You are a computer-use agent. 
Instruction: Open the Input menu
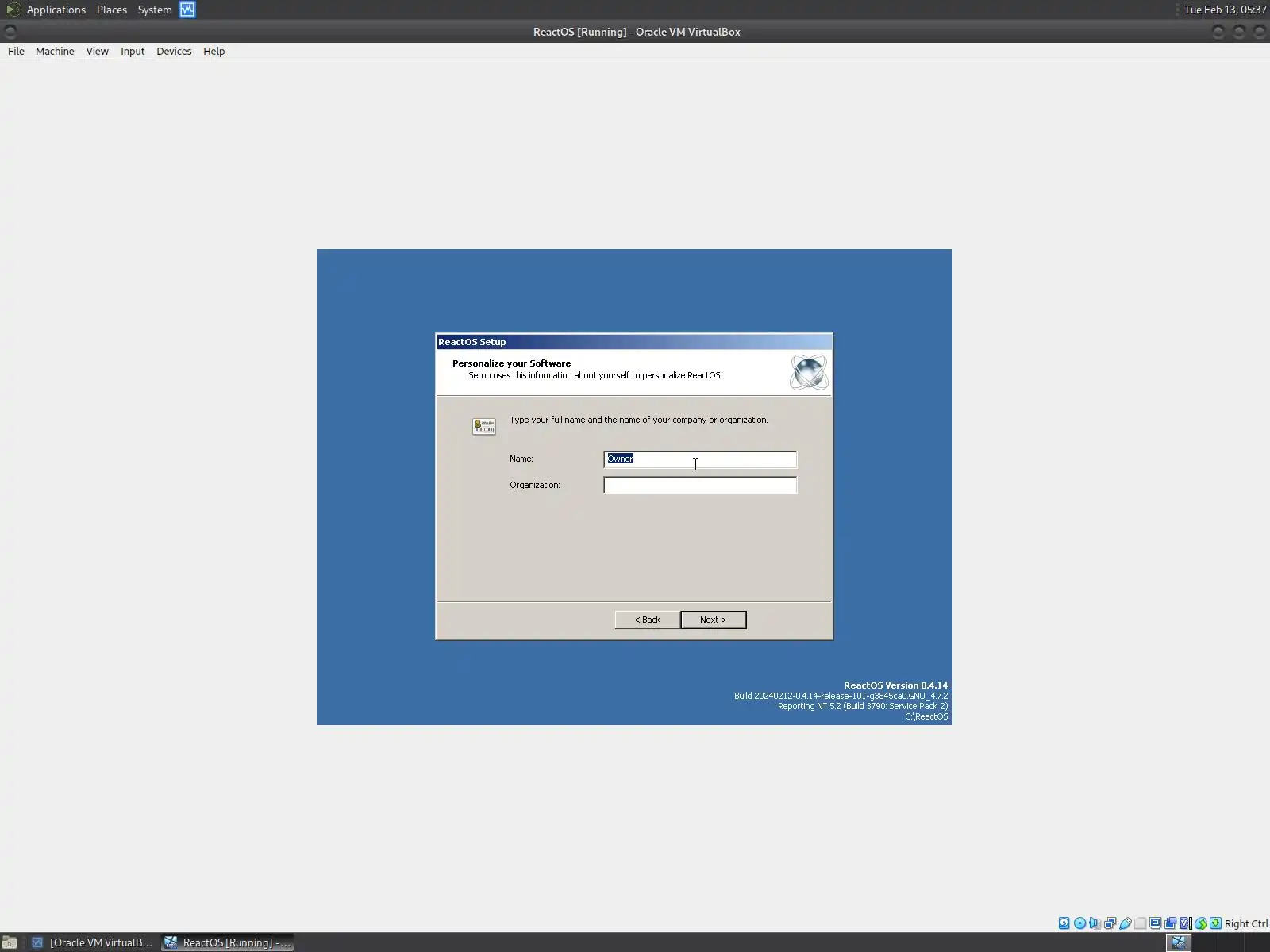point(133,51)
